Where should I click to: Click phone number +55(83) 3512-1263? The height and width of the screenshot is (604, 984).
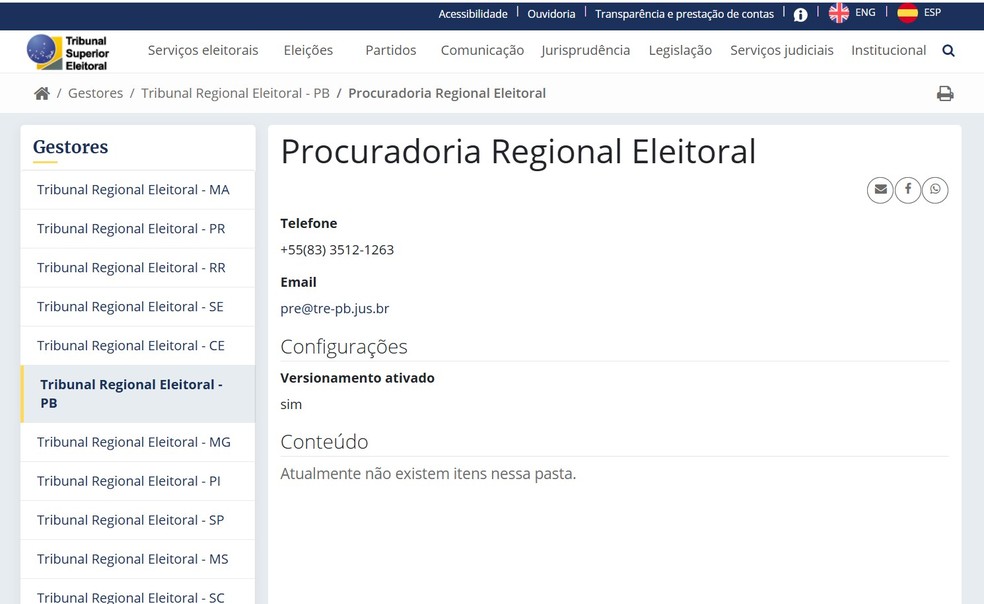tap(337, 250)
